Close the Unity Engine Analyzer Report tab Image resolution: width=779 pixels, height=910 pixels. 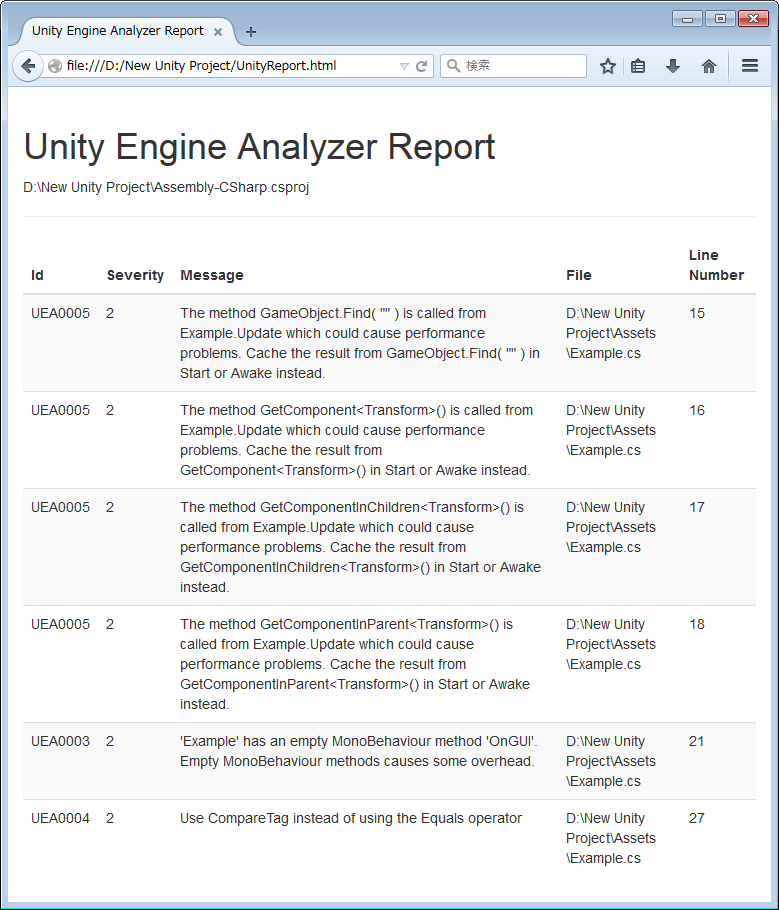[218, 31]
